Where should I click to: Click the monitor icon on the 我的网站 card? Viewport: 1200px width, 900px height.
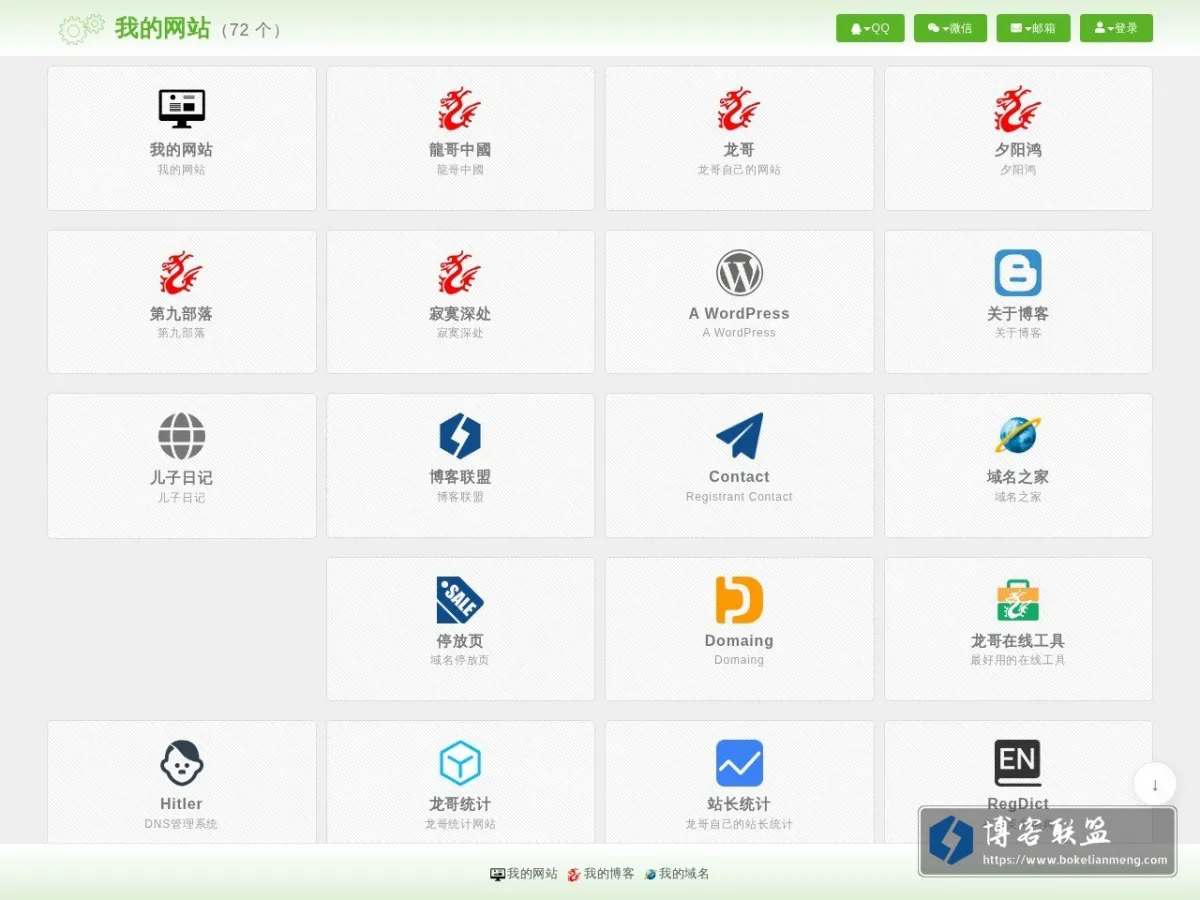pos(181,109)
